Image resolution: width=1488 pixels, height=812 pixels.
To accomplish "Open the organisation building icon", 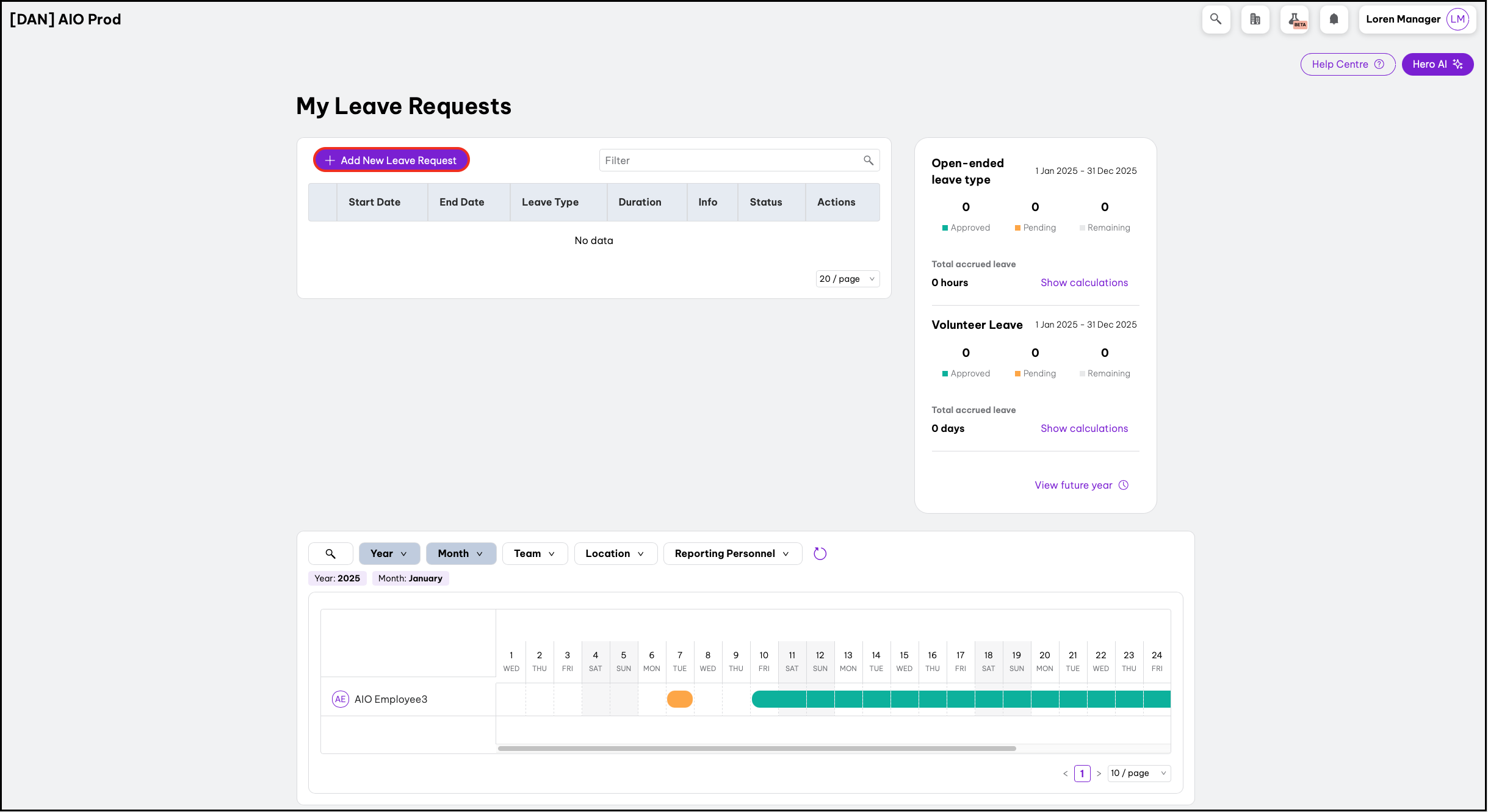I will click(x=1255, y=20).
